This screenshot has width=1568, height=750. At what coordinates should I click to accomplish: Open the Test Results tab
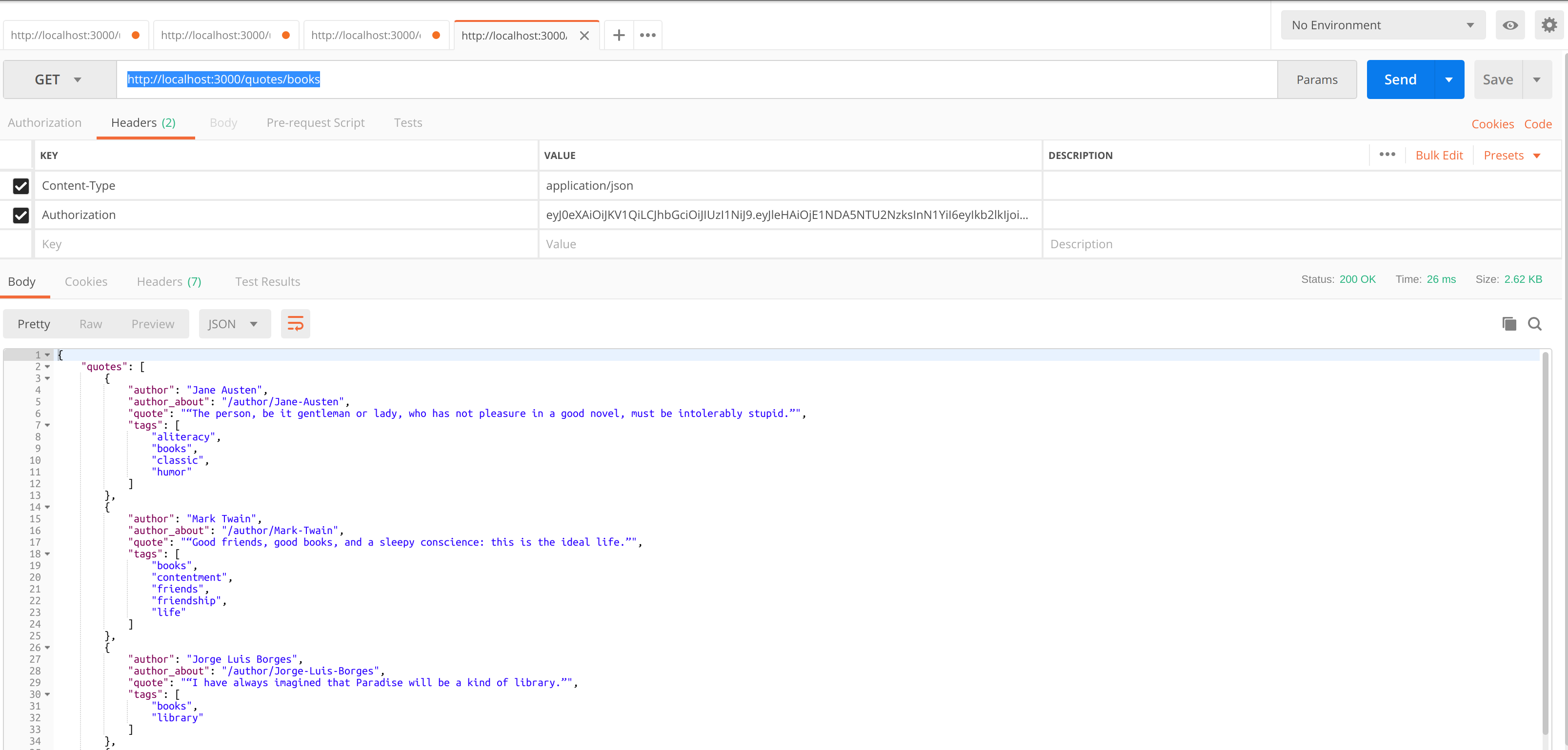coord(267,282)
